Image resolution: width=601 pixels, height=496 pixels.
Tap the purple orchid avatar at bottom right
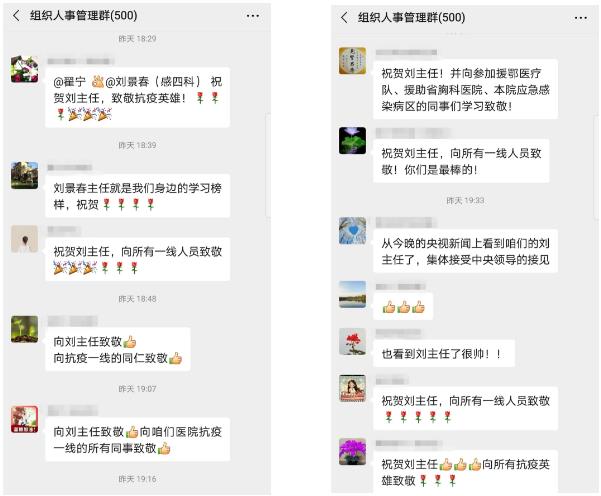(353, 452)
